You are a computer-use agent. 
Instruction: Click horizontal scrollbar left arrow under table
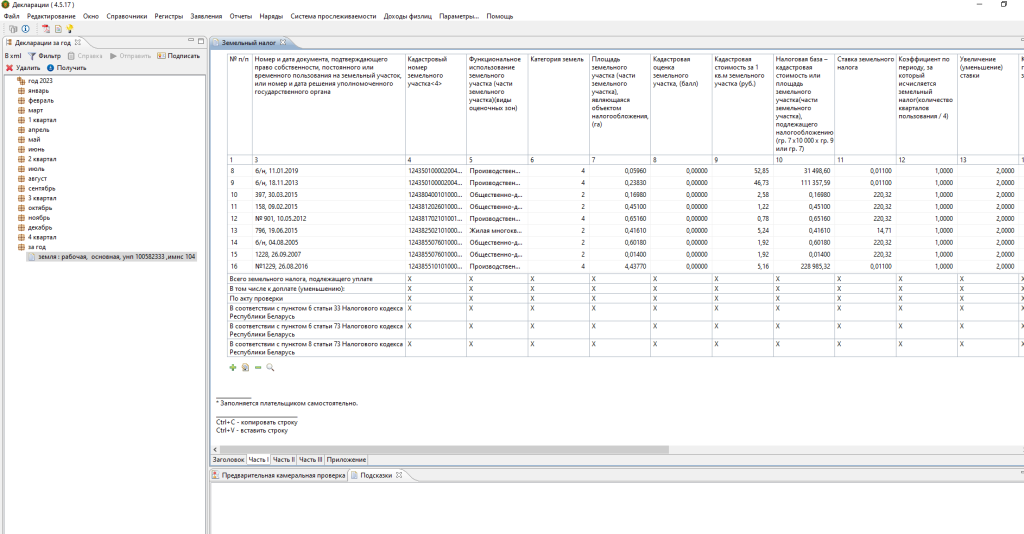[215, 448]
